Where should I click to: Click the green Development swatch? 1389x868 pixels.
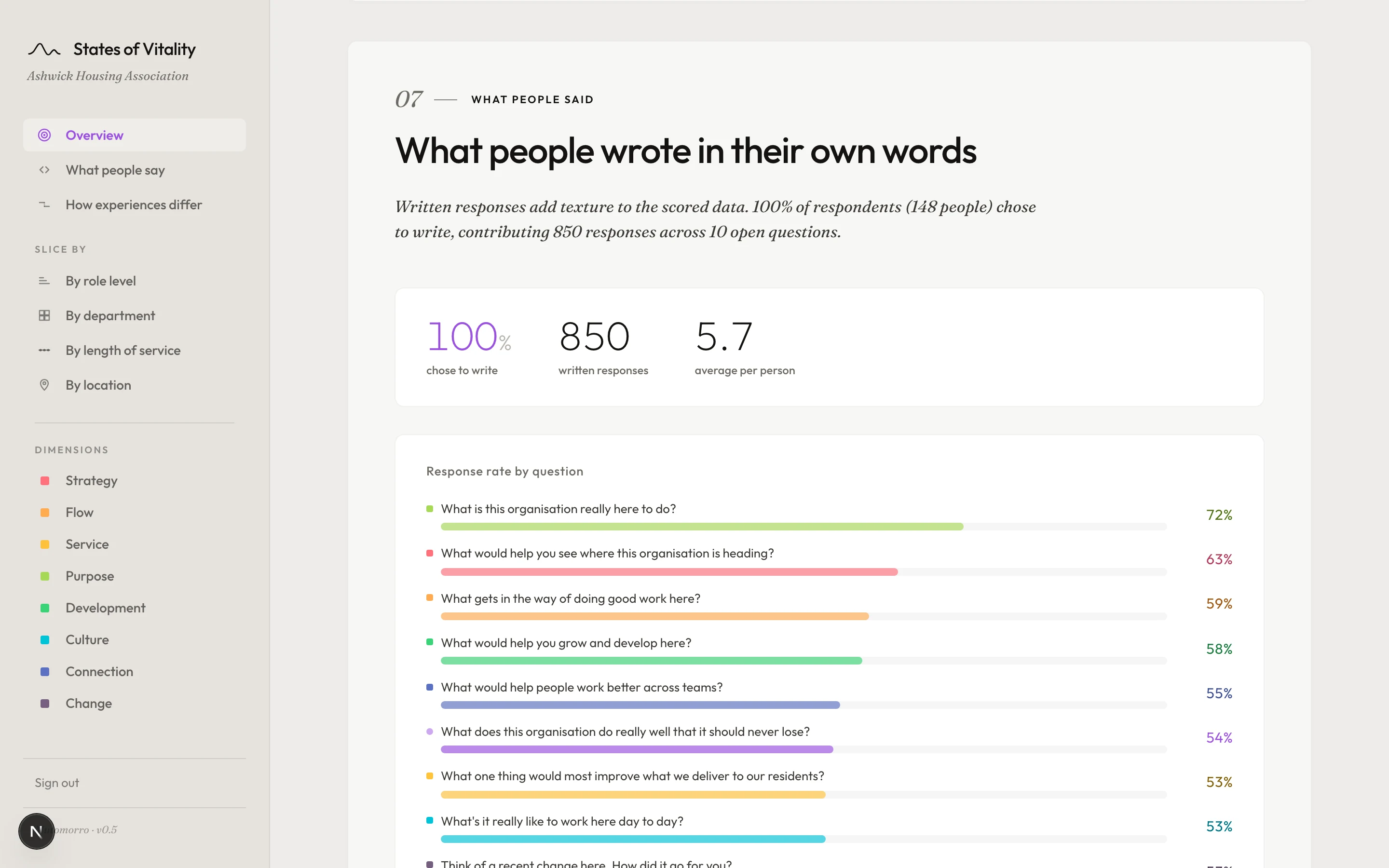pyautogui.click(x=45, y=608)
